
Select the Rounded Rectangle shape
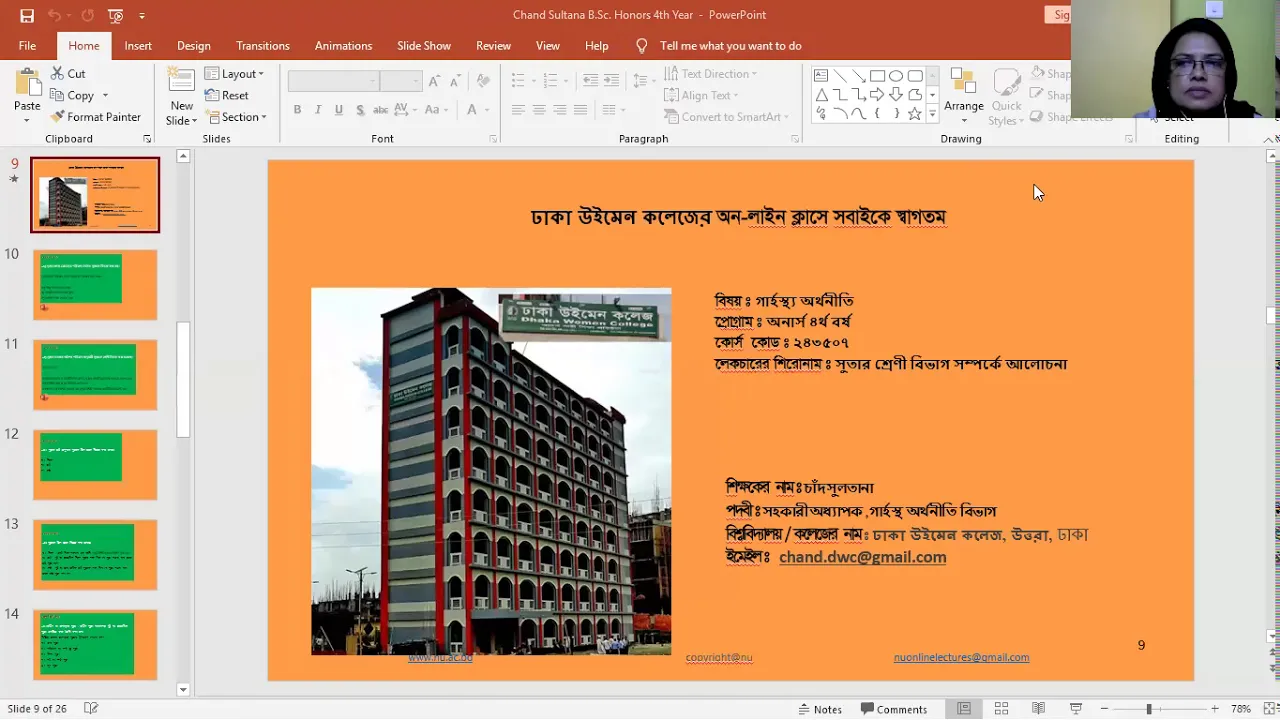pos(915,76)
